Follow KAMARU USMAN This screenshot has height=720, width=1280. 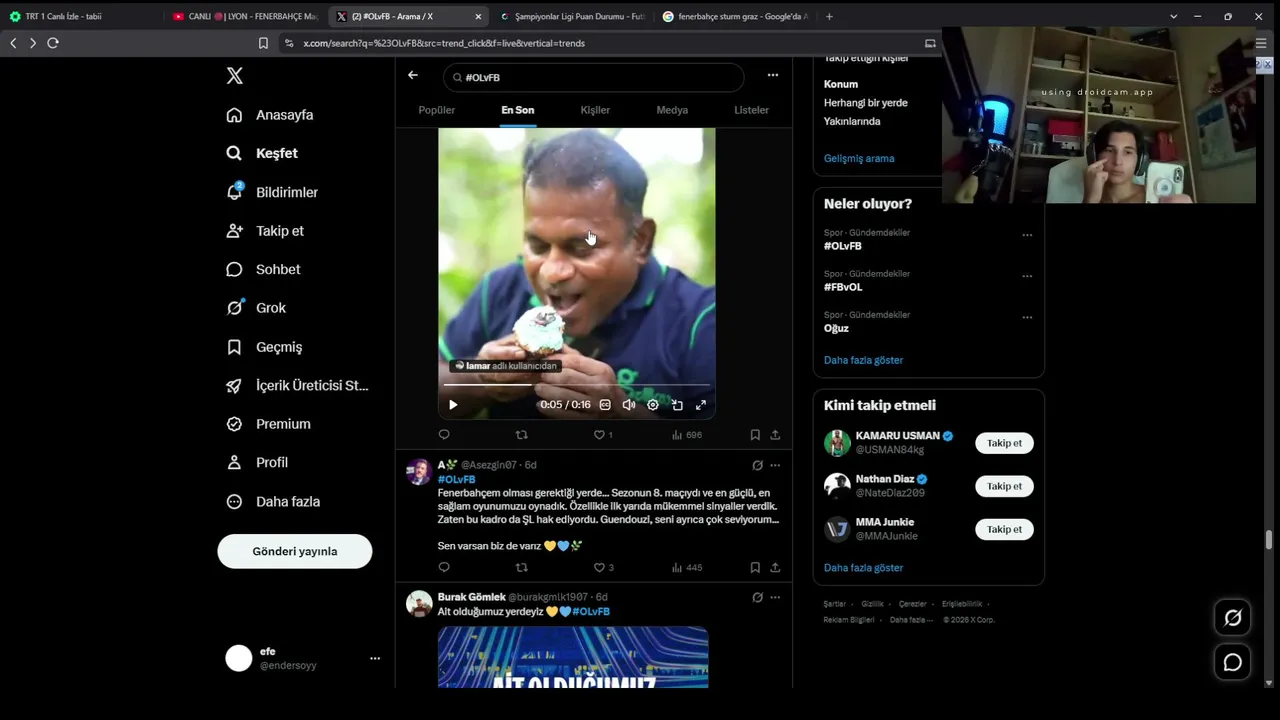[x=1004, y=443]
